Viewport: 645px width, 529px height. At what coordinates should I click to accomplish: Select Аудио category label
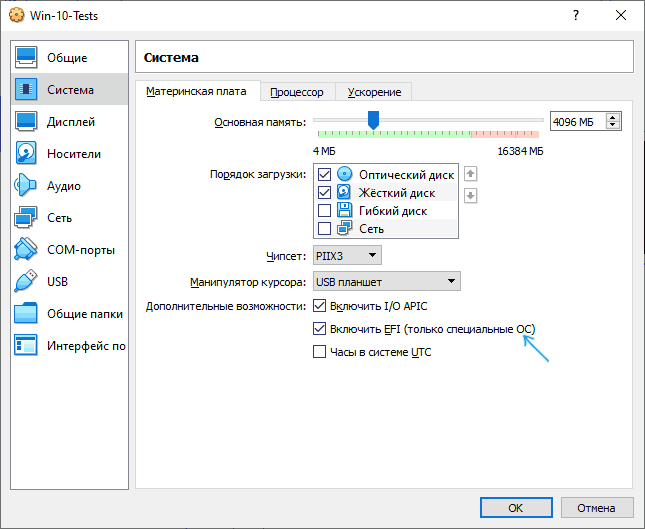(x=64, y=186)
